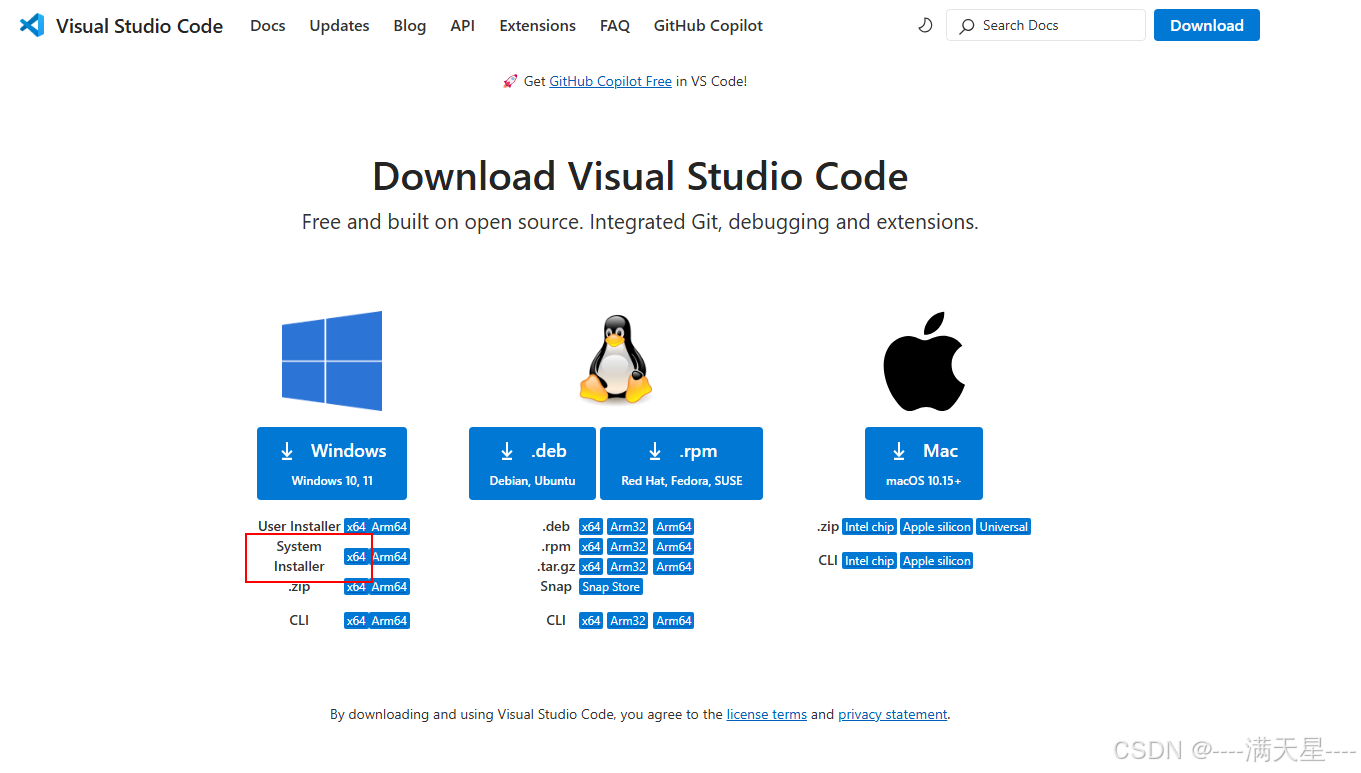The height and width of the screenshot is (773, 1361).
Task: Click the Windows logo image
Action: (332, 361)
